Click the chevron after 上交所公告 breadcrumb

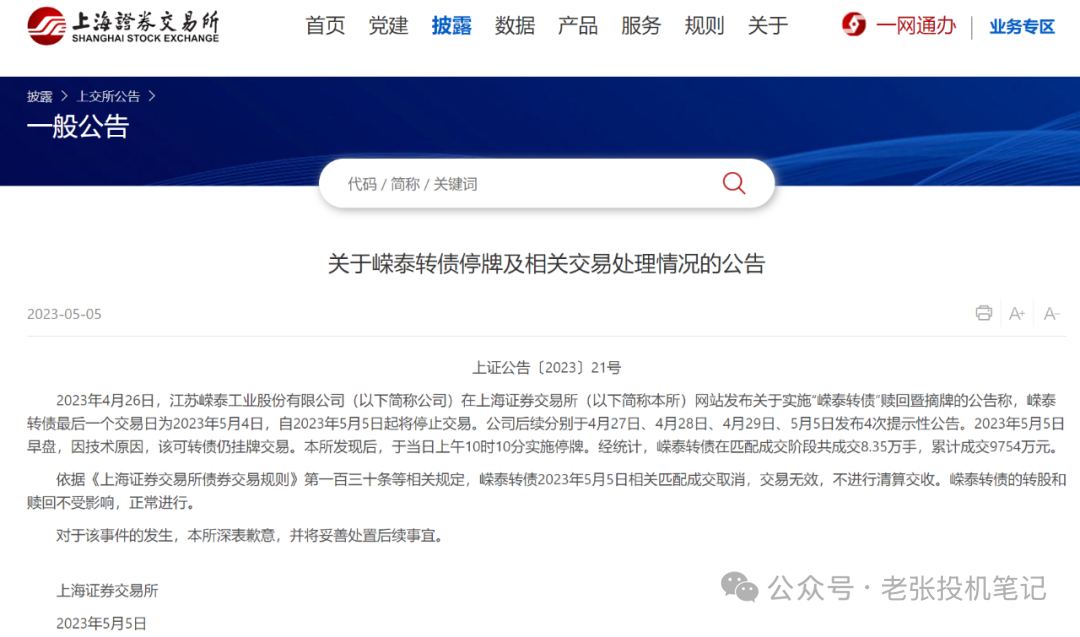point(152,96)
